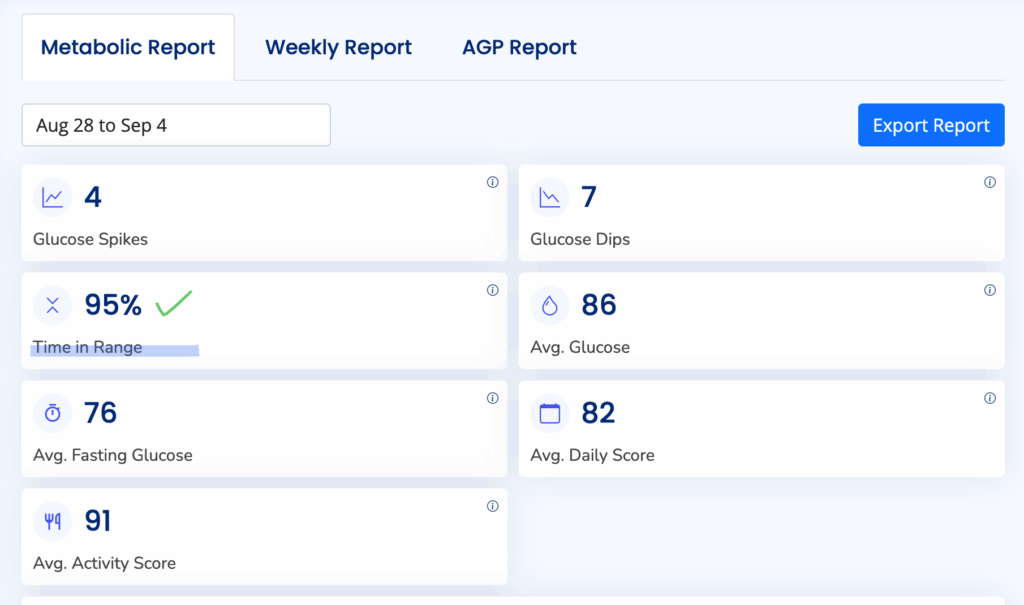Click the Avg. Daily Score calendar icon
The height and width of the screenshot is (605, 1024).
549,413
